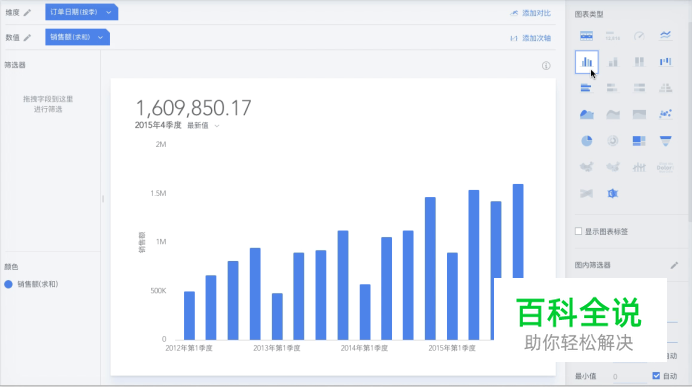Click the 筛选器 heading

pyautogui.click(x=15, y=65)
